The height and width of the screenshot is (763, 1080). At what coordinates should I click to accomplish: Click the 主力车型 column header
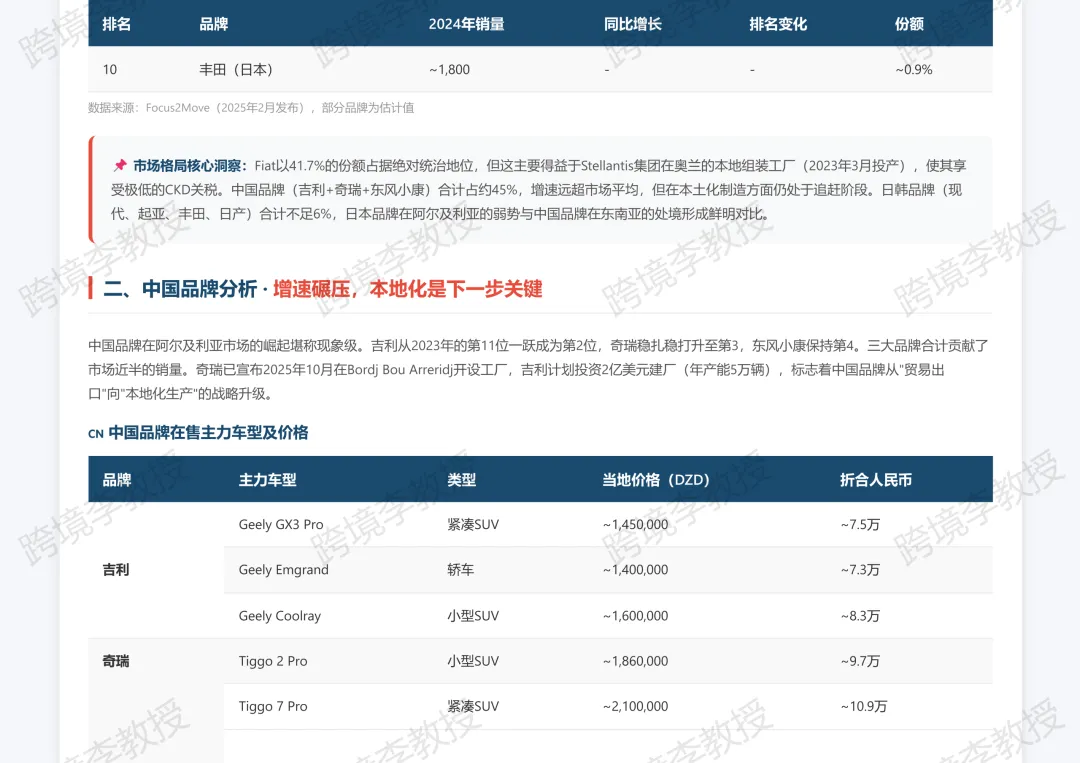coord(267,480)
